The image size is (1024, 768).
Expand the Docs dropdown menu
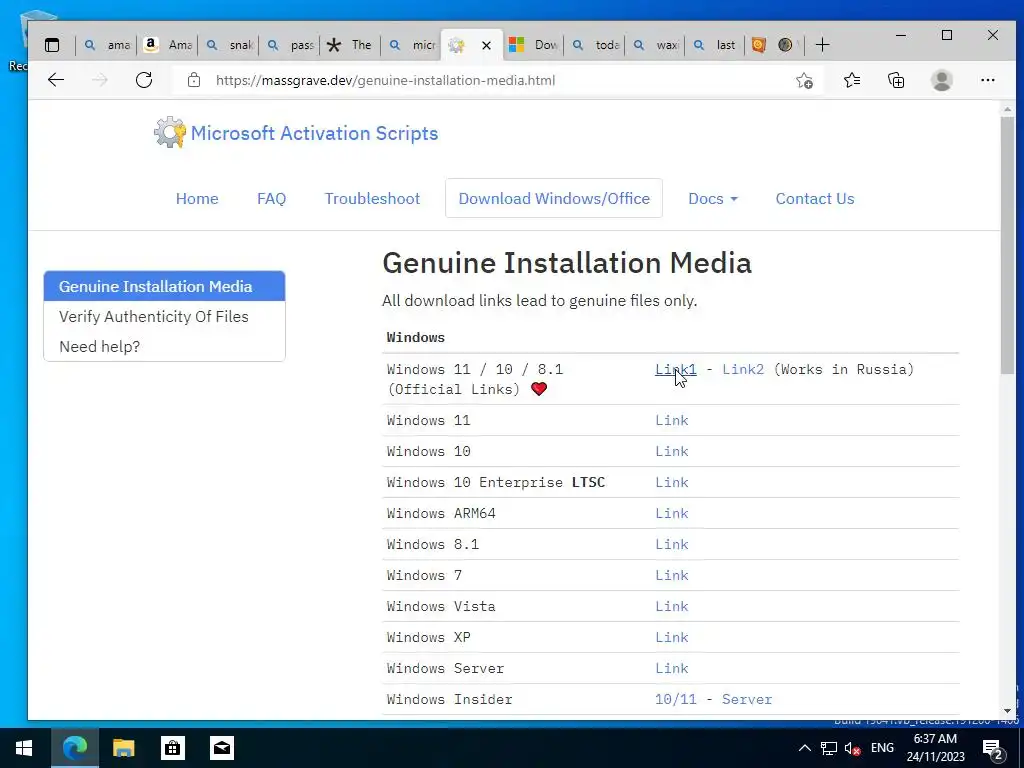pyautogui.click(x=712, y=199)
